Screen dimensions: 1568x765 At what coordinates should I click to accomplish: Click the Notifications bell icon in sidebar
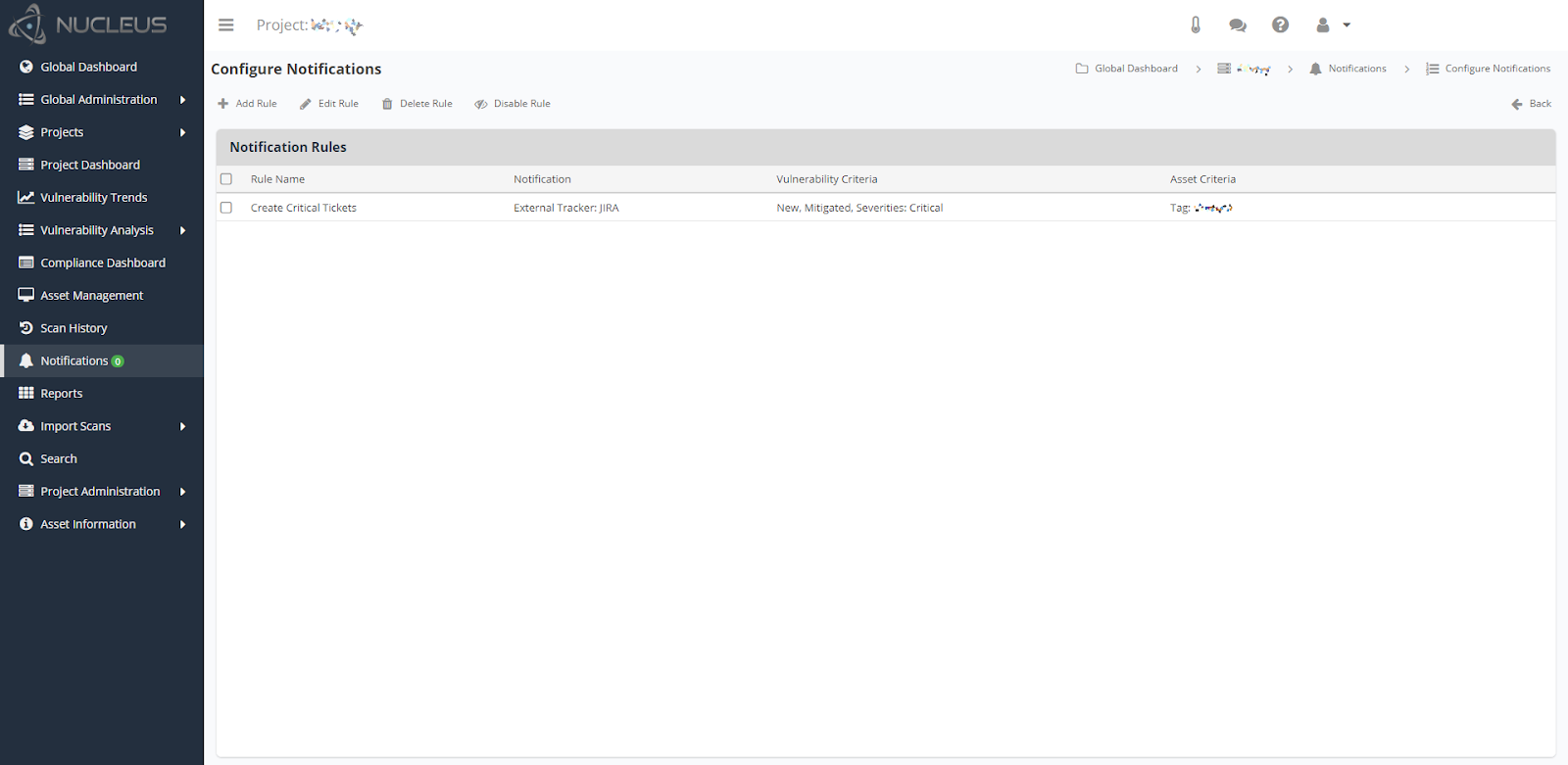(x=26, y=360)
